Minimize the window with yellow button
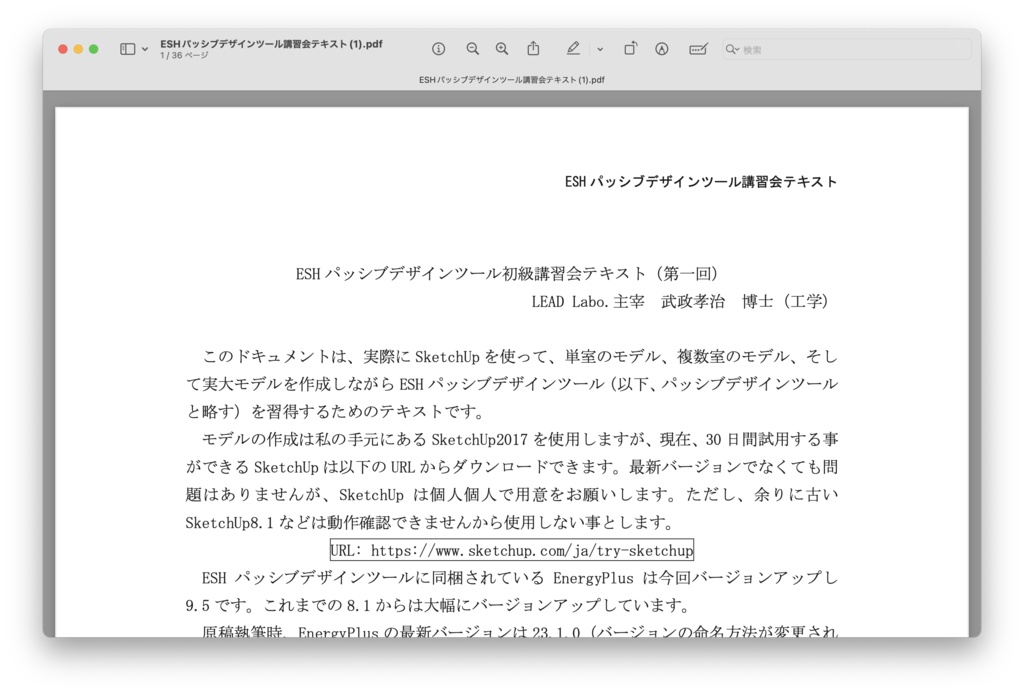The width and height of the screenshot is (1024, 694). click(x=78, y=49)
